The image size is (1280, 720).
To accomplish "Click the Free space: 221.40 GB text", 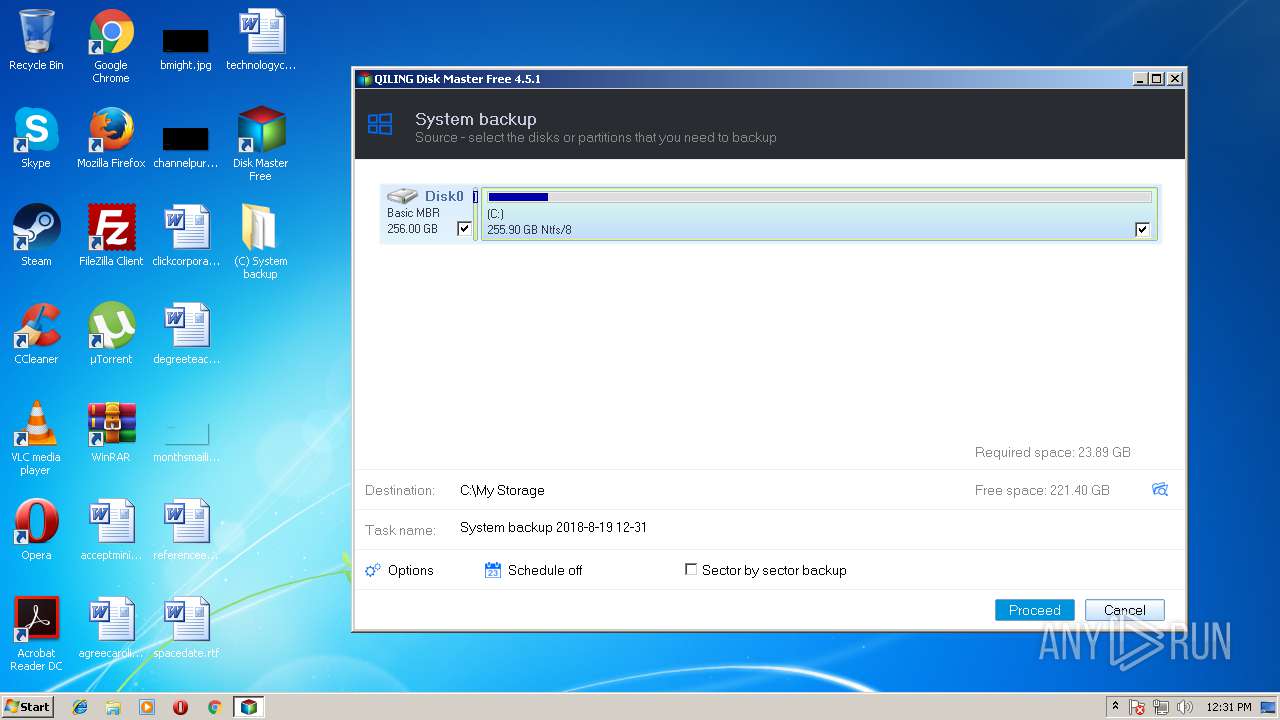I will (1042, 490).
